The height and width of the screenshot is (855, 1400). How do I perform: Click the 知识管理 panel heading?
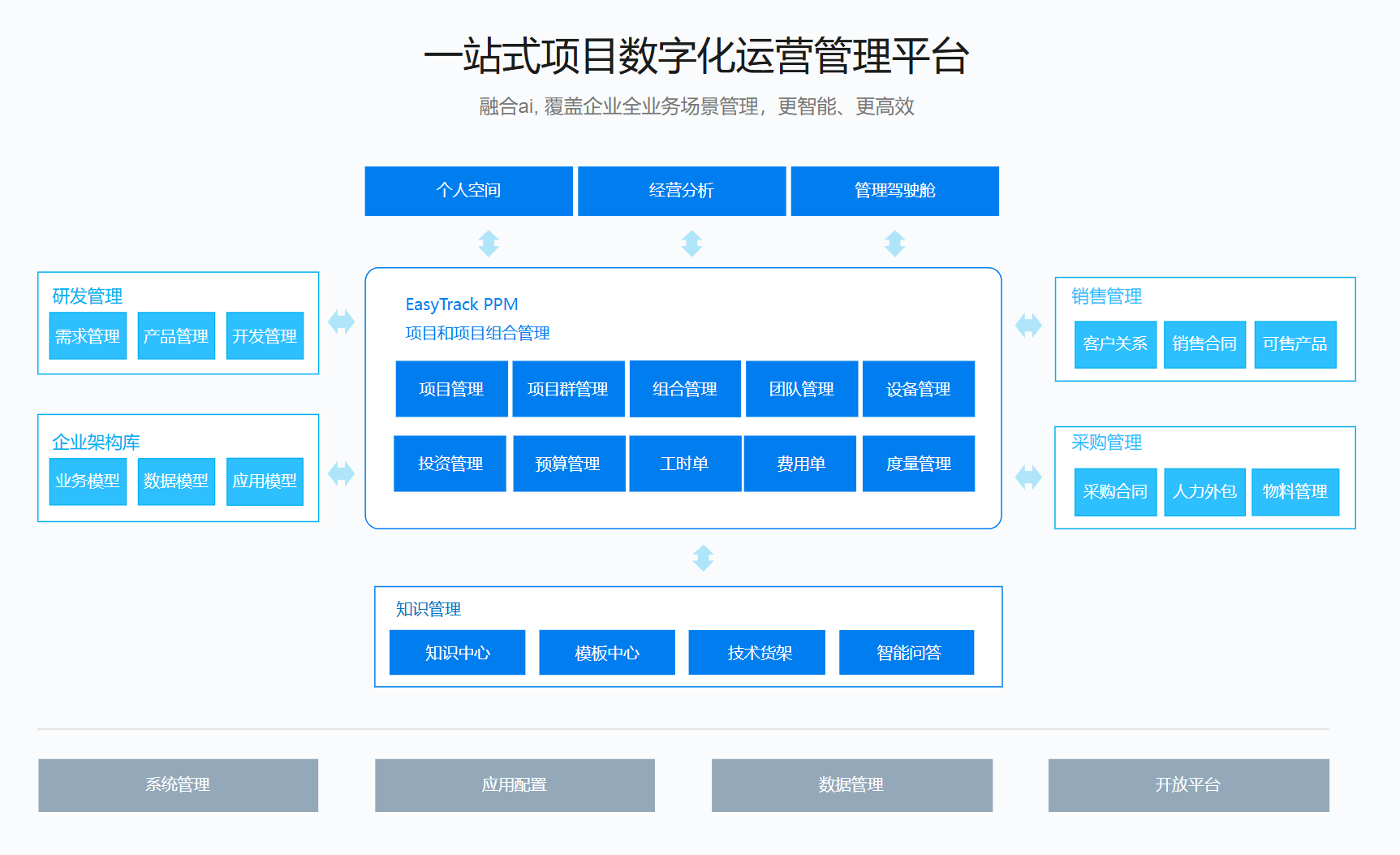(x=429, y=609)
